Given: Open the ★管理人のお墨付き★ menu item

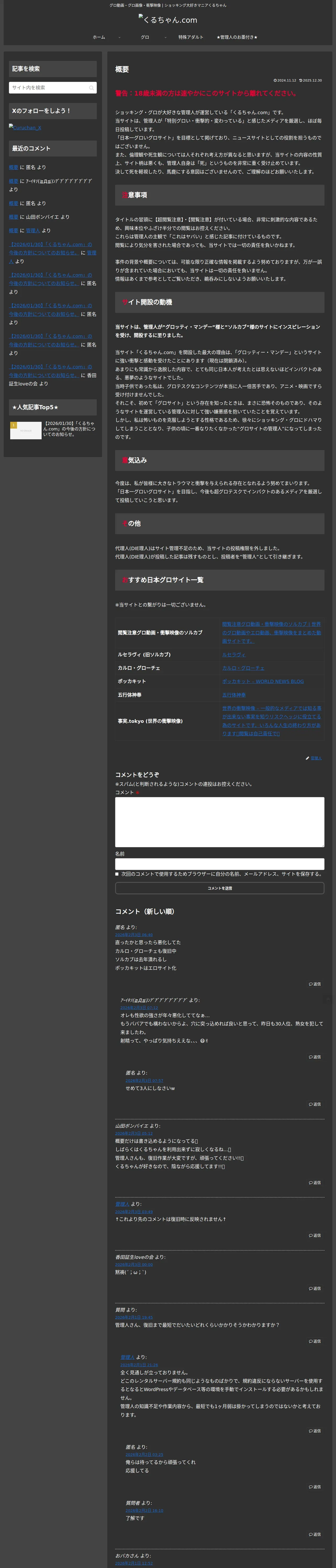Looking at the screenshot, I should (x=237, y=37).
